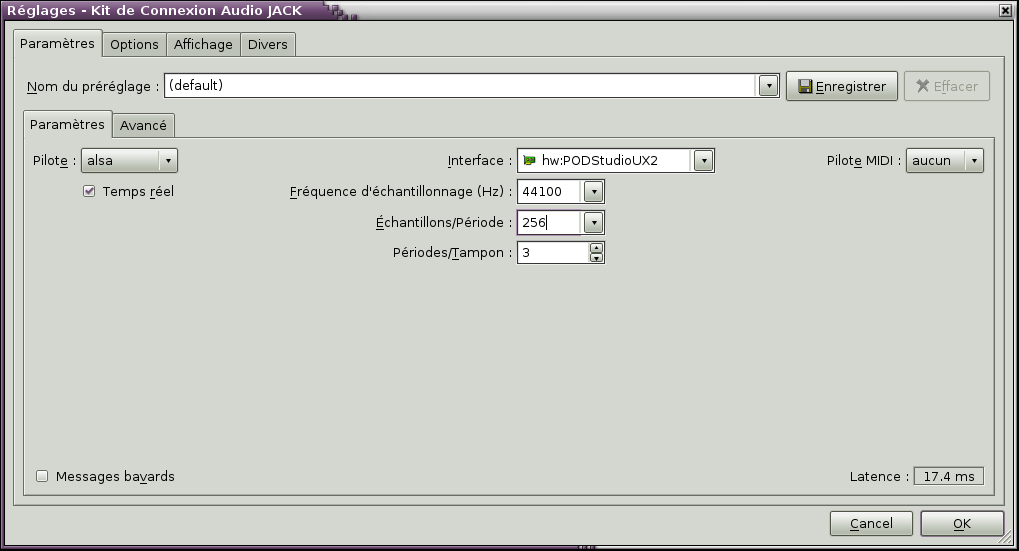
Task: Open the Divers tab
Action: click(x=268, y=45)
